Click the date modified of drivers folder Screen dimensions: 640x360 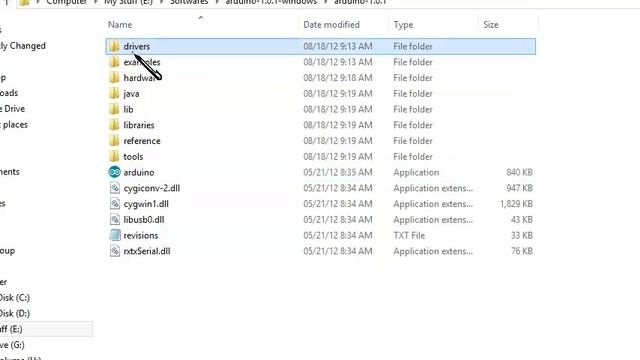click(x=338, y=46)
